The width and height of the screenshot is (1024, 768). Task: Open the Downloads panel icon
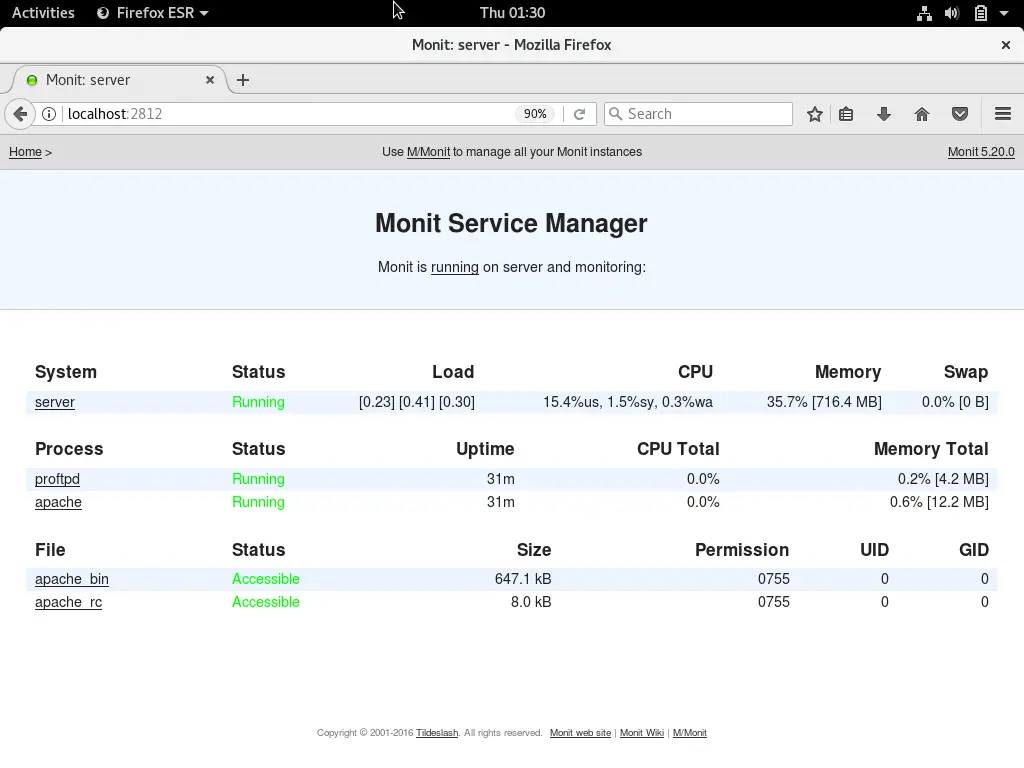point(884,113)
